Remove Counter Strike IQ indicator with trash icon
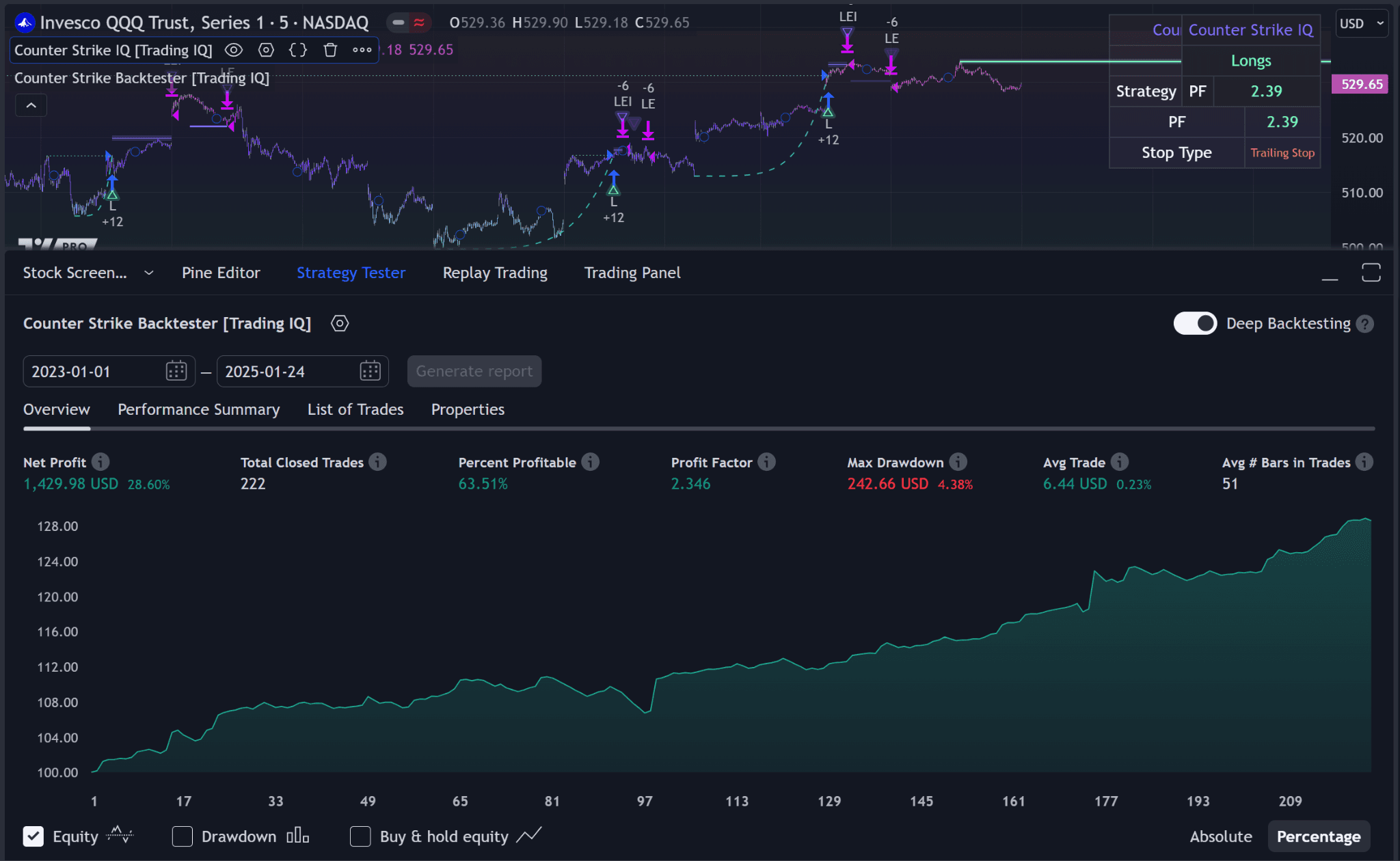 coord(330,50)
